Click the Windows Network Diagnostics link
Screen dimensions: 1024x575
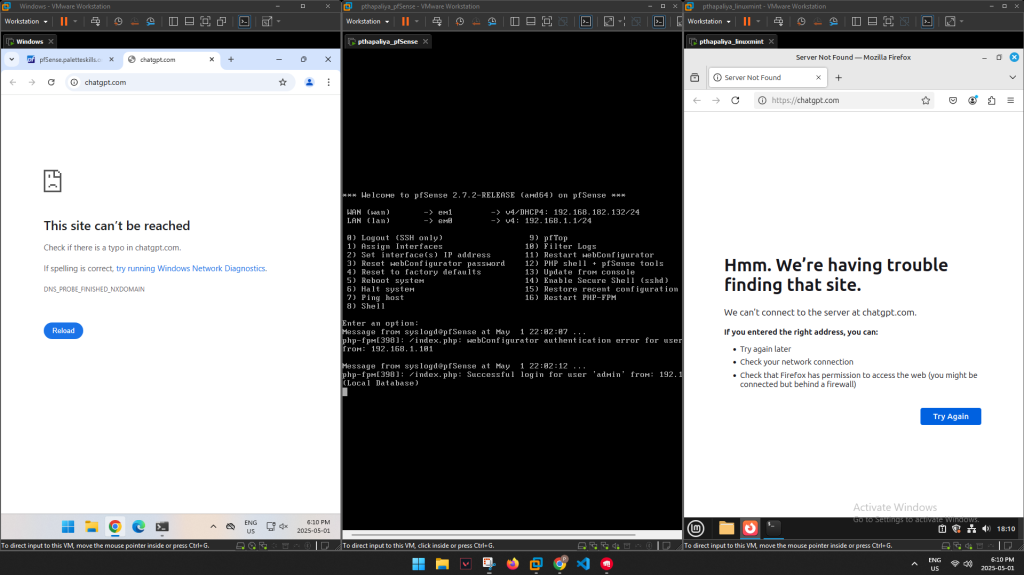click(x=191, y=269)
